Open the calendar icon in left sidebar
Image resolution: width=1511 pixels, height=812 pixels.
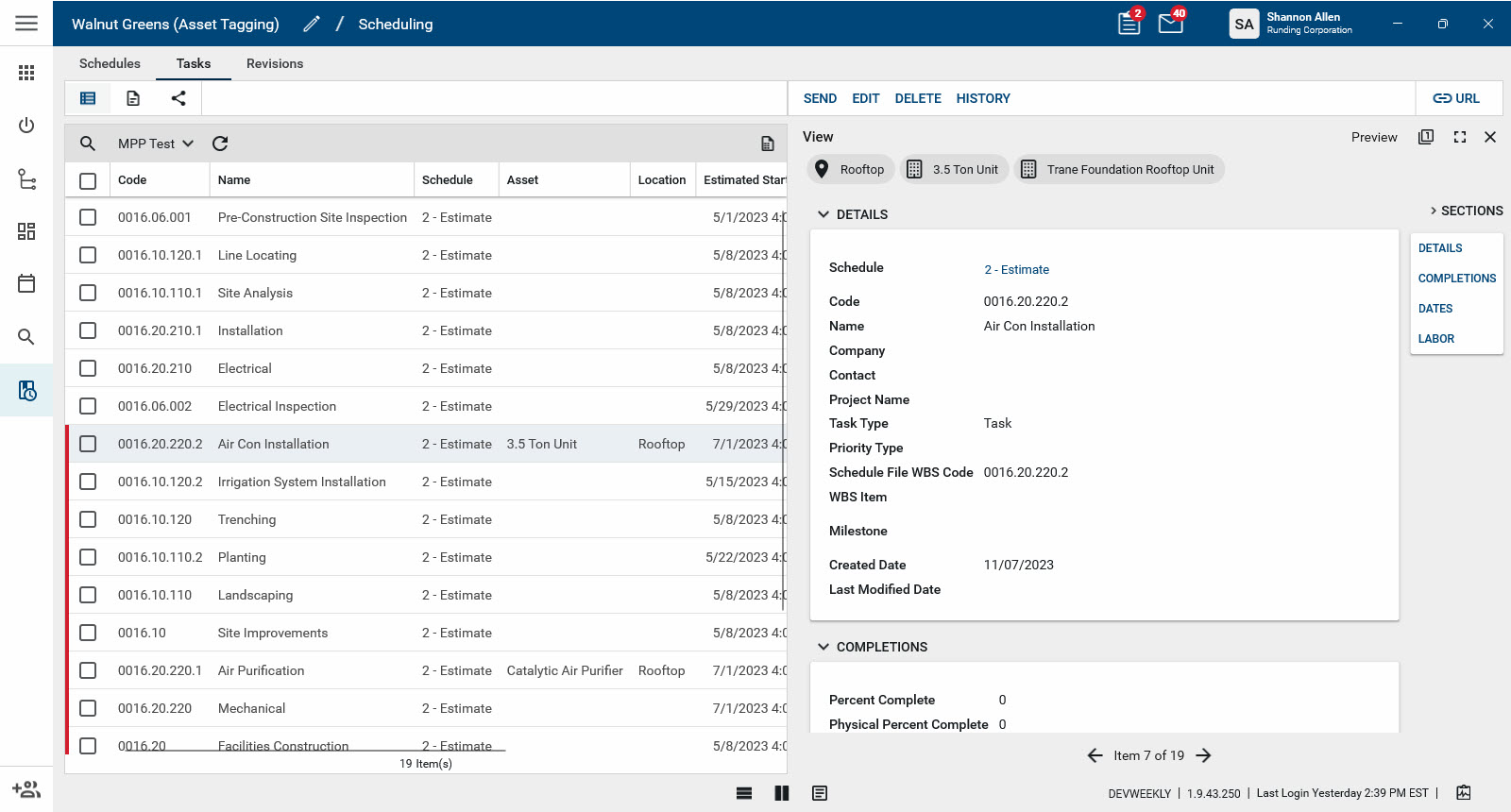coord(26,283)
